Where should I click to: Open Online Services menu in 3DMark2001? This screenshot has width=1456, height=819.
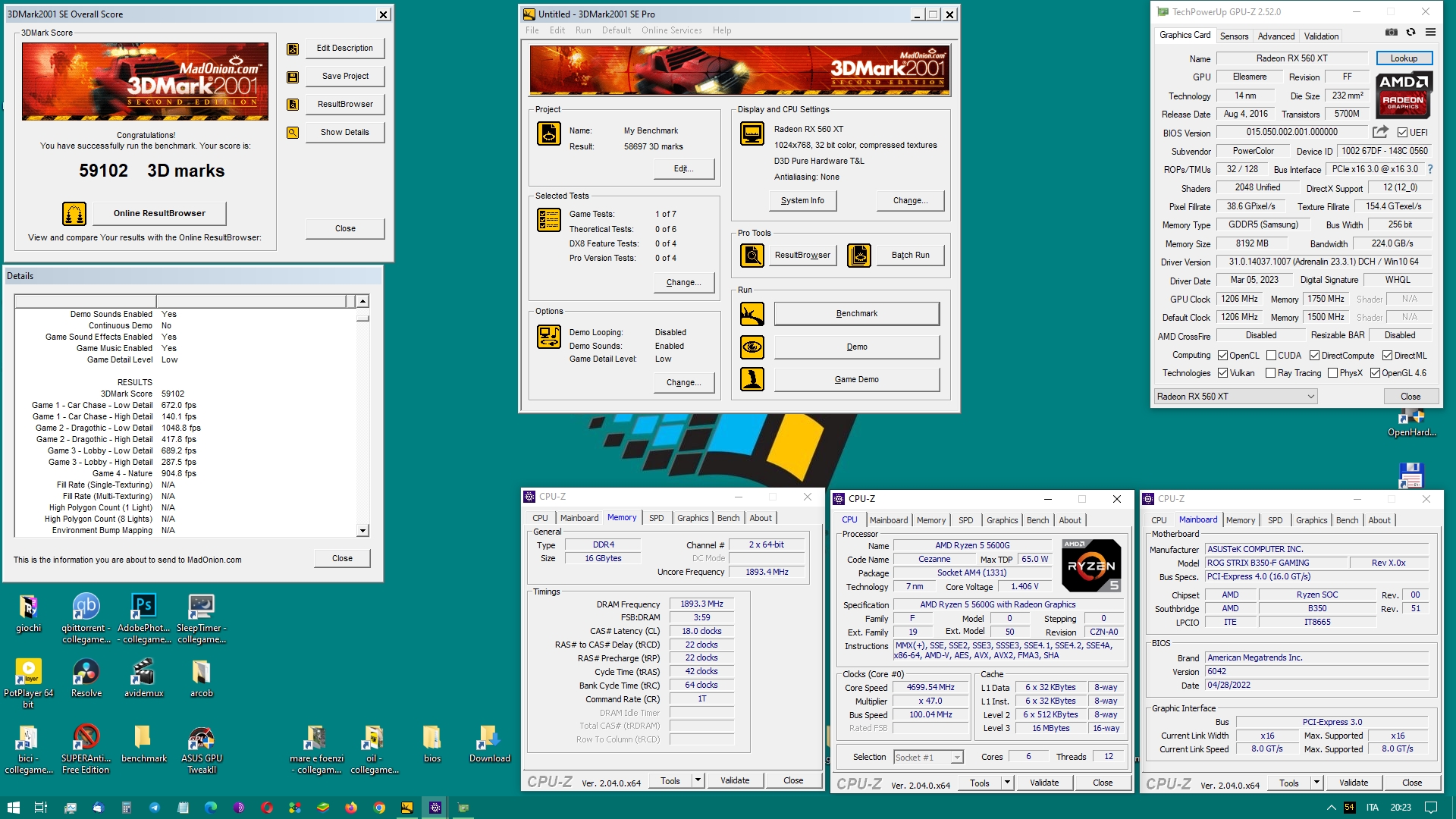[671, 30]
